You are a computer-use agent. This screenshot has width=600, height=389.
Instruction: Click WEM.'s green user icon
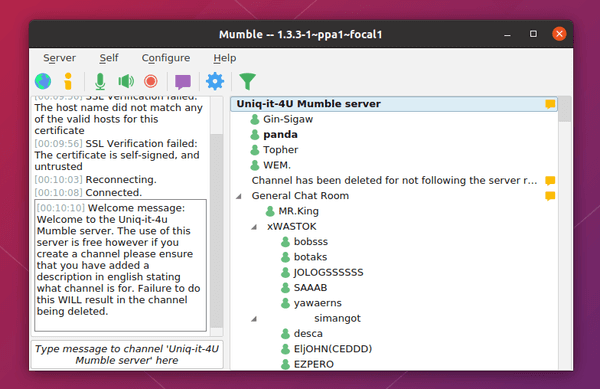coord(255,165)
